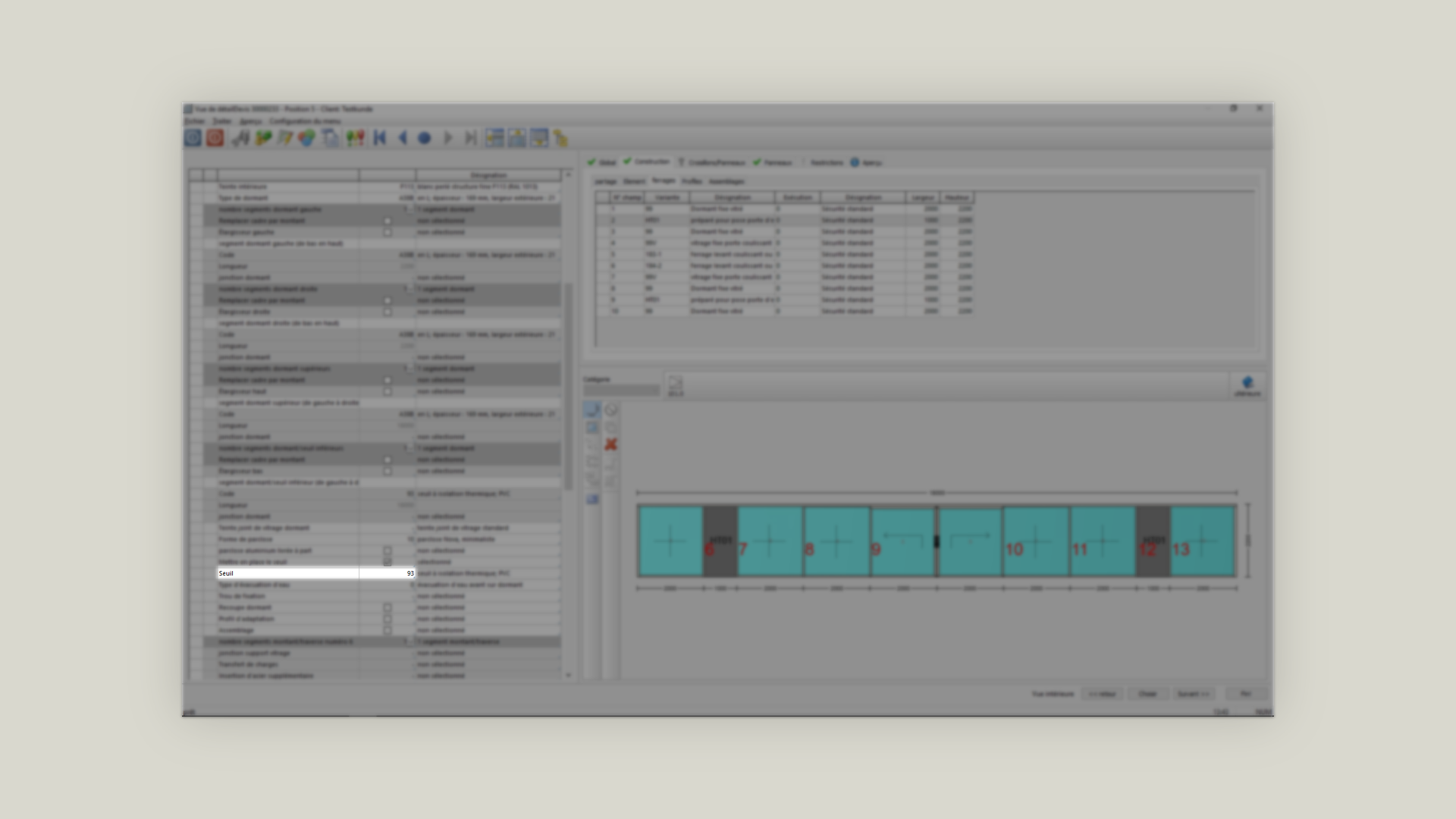This screenshot has width=1456, height=819.
Task: Click the document copy icon in the toolbar
Action: 330,137
